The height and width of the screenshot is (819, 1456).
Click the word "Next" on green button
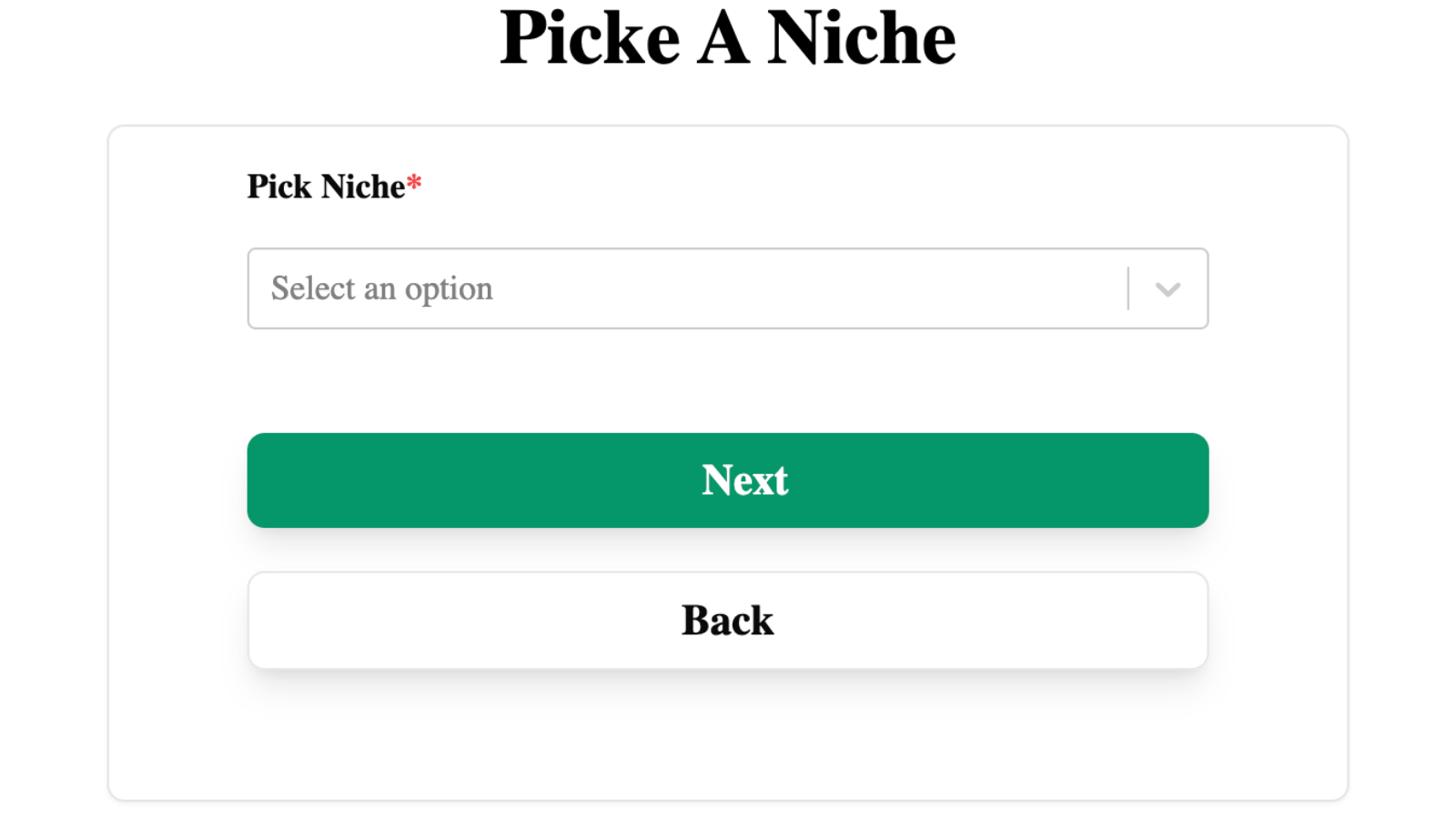pyautogui.click(x=744, y=480)
